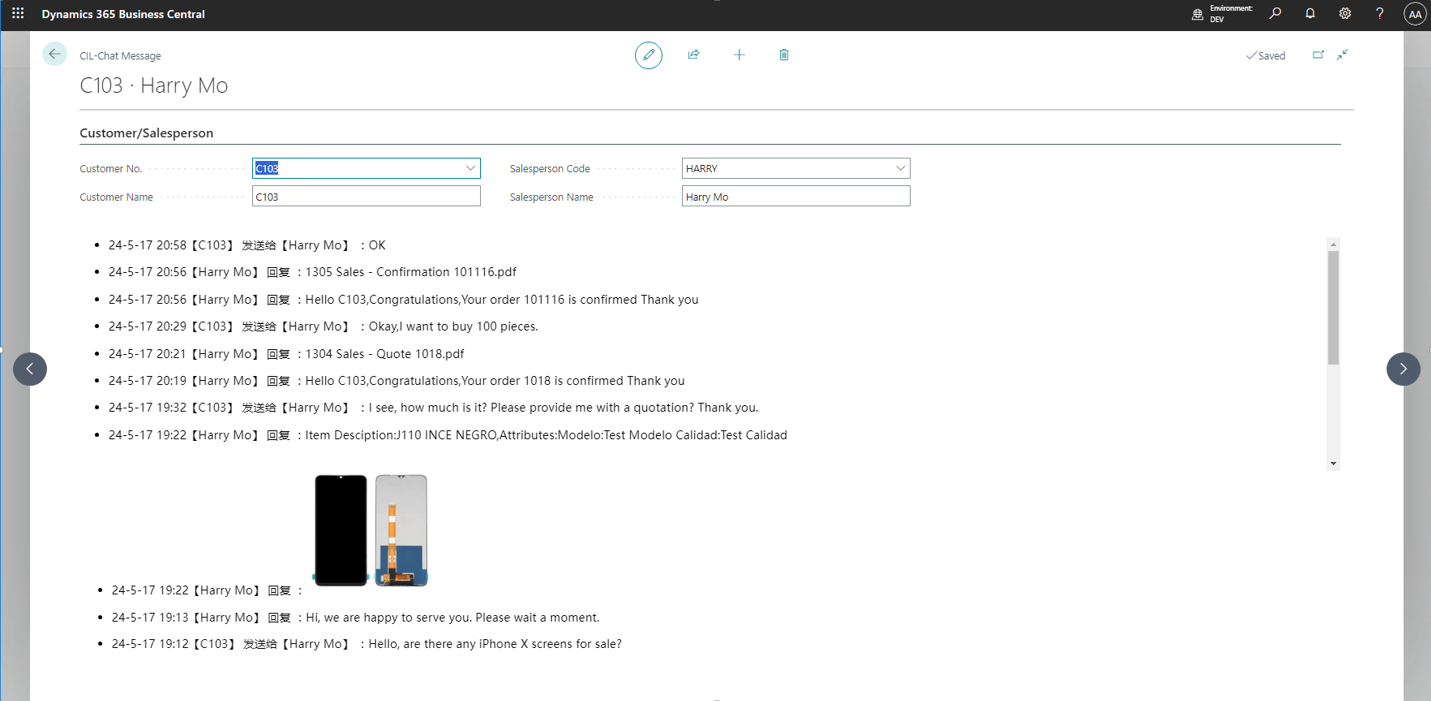Click the phone screen product image

371,530
